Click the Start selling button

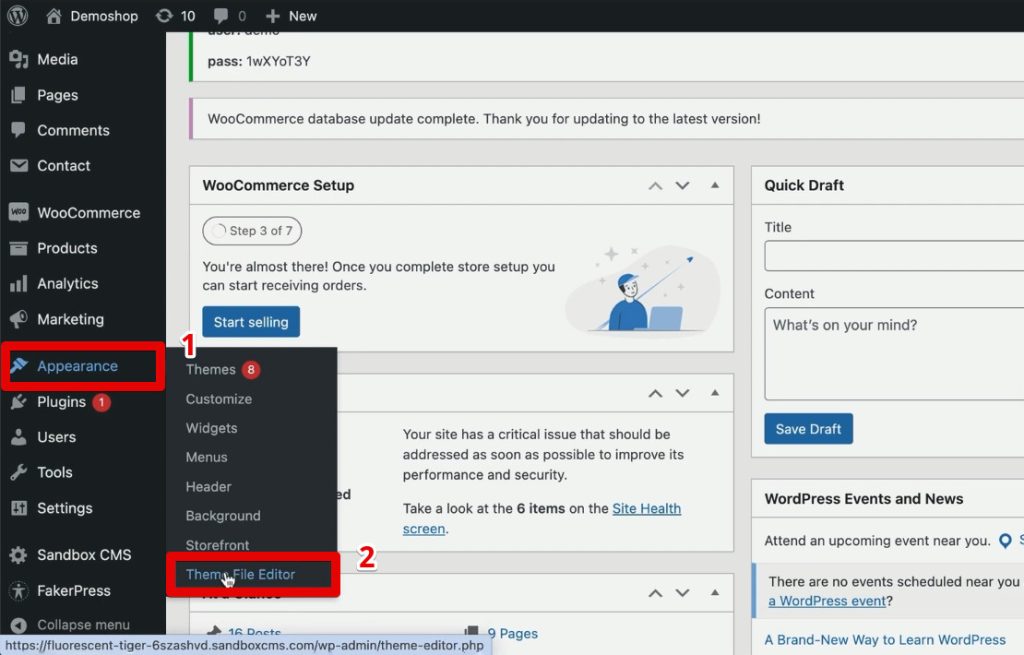[251, 322]
